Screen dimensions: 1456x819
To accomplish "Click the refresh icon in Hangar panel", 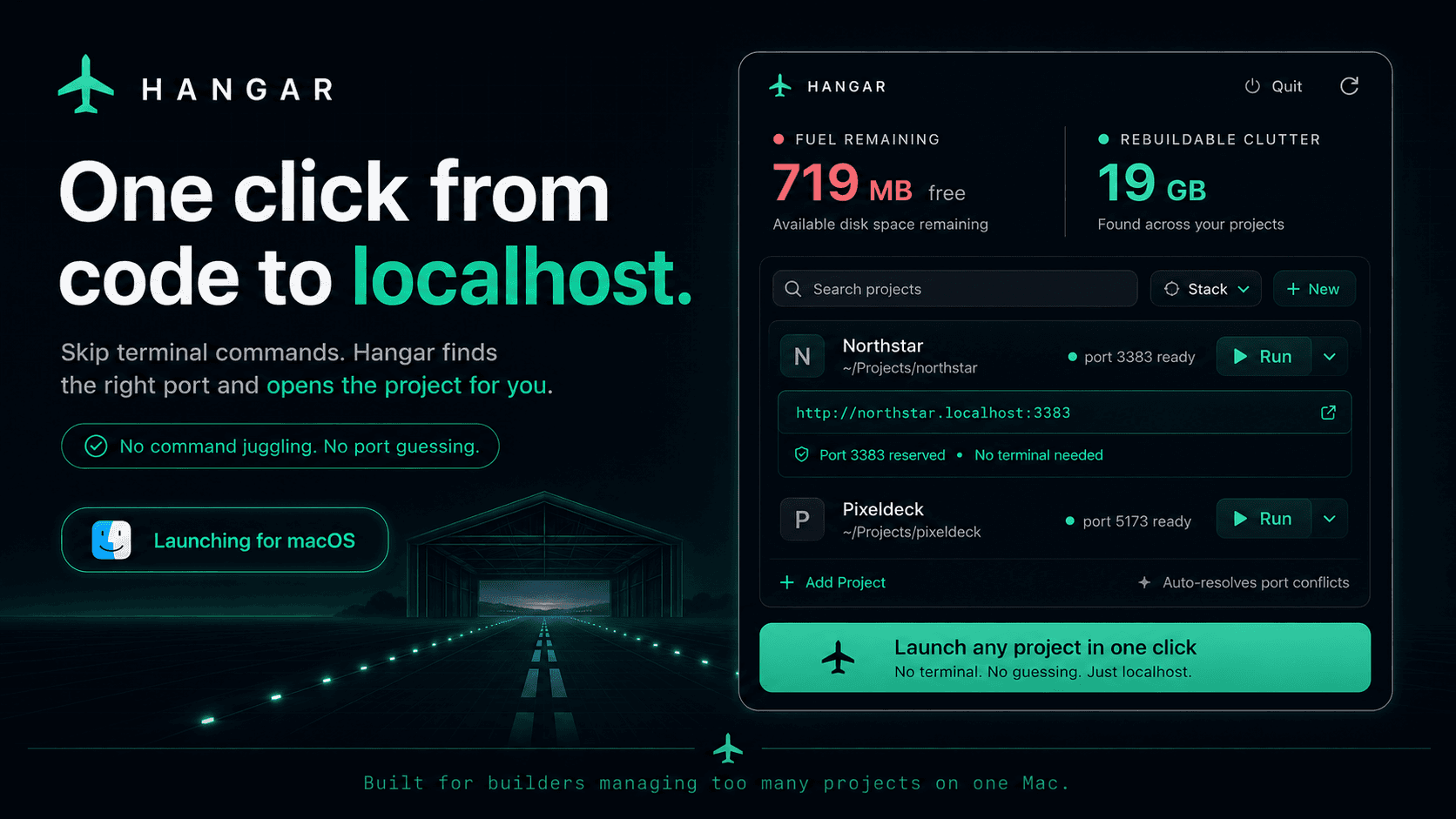I will pos(1349,86).
